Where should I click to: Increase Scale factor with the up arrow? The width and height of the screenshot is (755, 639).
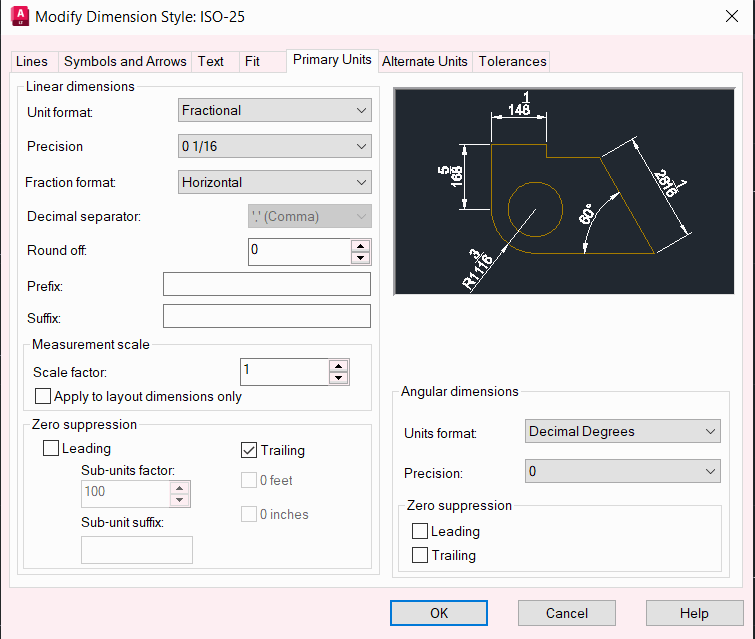(x=338, y=366)
